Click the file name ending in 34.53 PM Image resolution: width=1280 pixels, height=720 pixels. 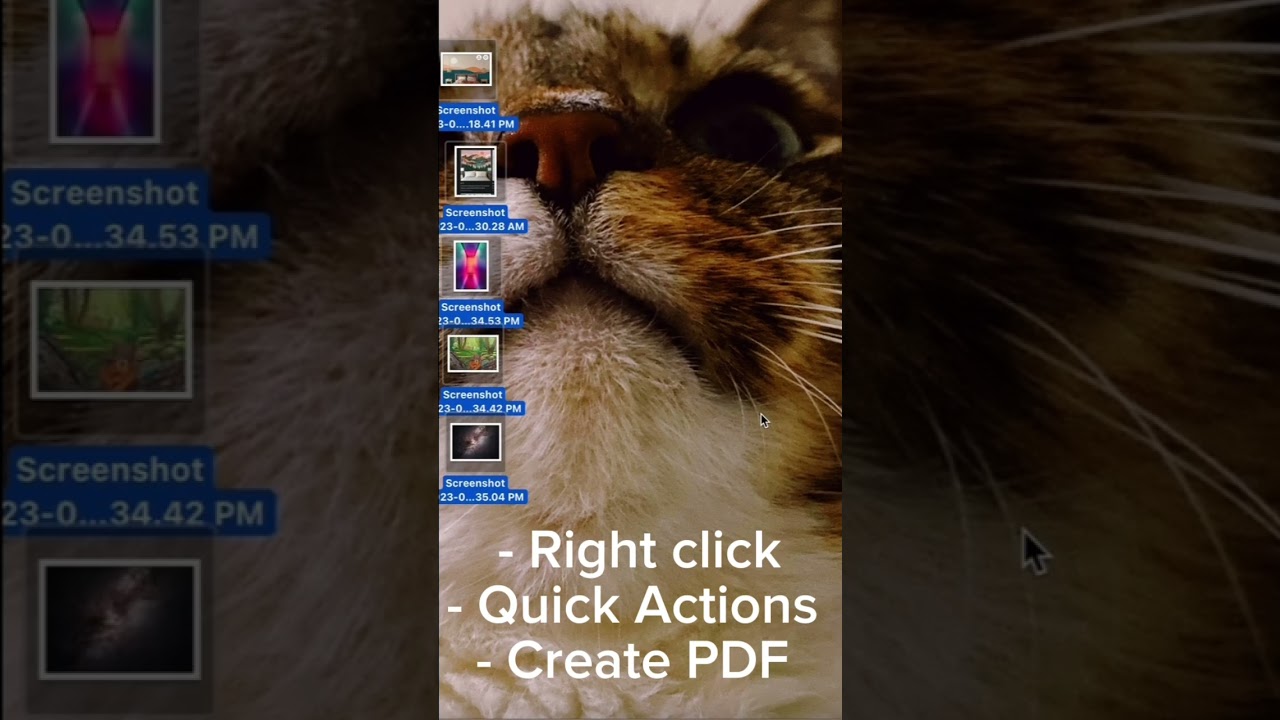pyautogui.click(x=480, y=314)
